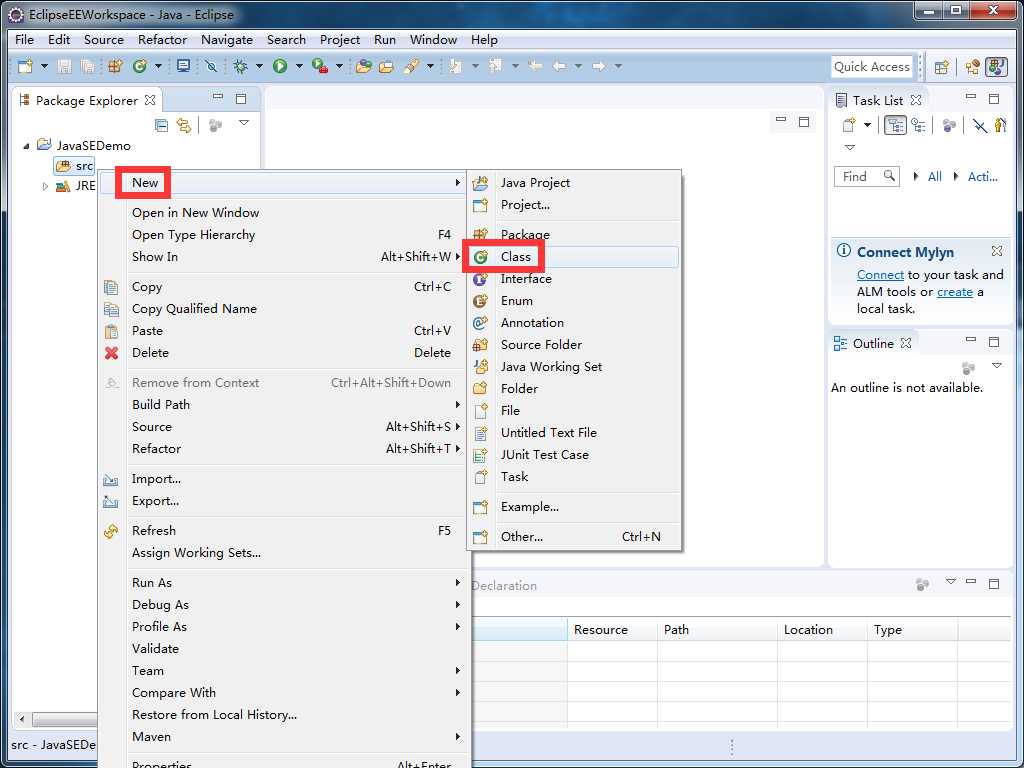Toggle Scheduled presentation in Task List
The image size is (1024, 768).
[918, 125]
